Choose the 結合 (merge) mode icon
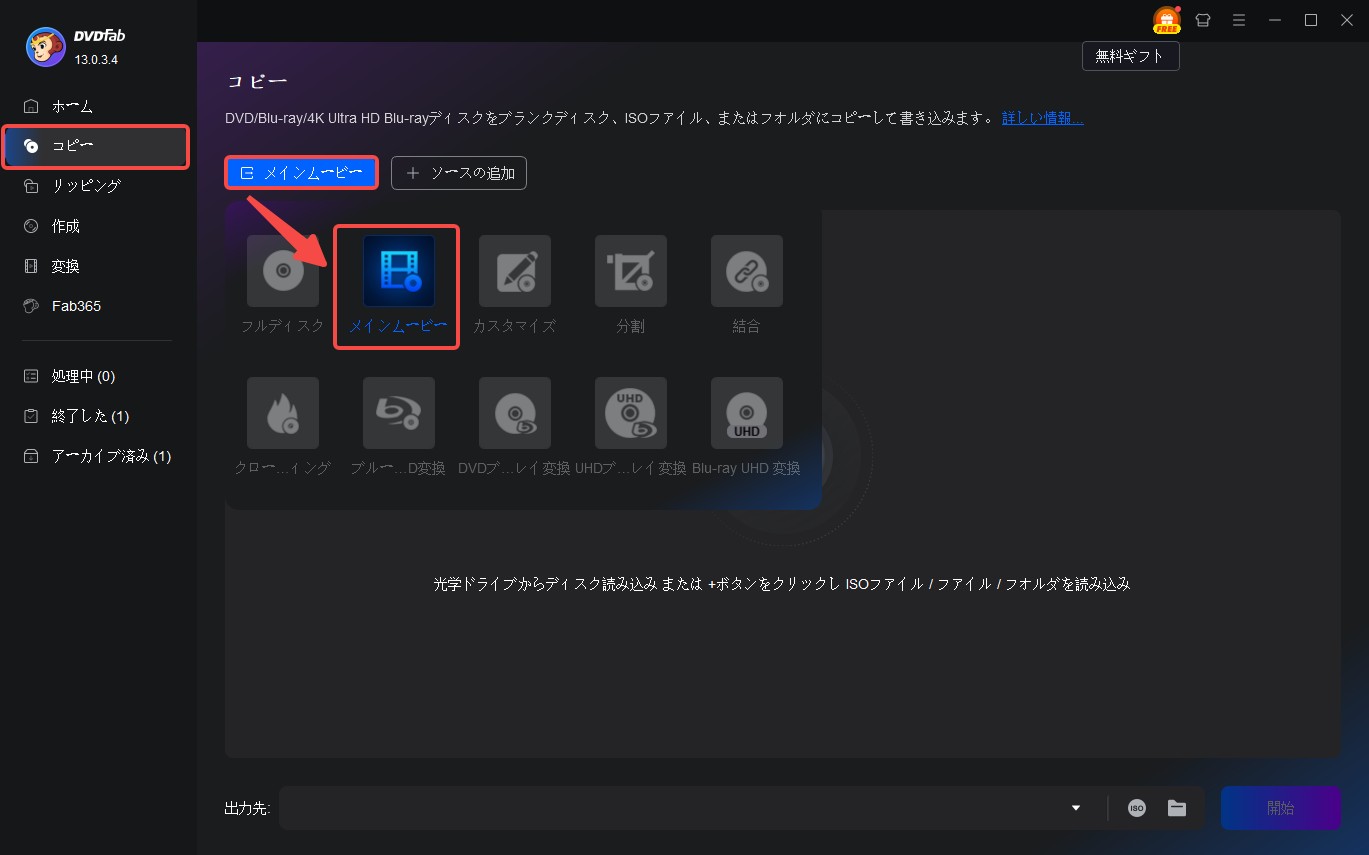1369x855 pixels. [747, 271]
